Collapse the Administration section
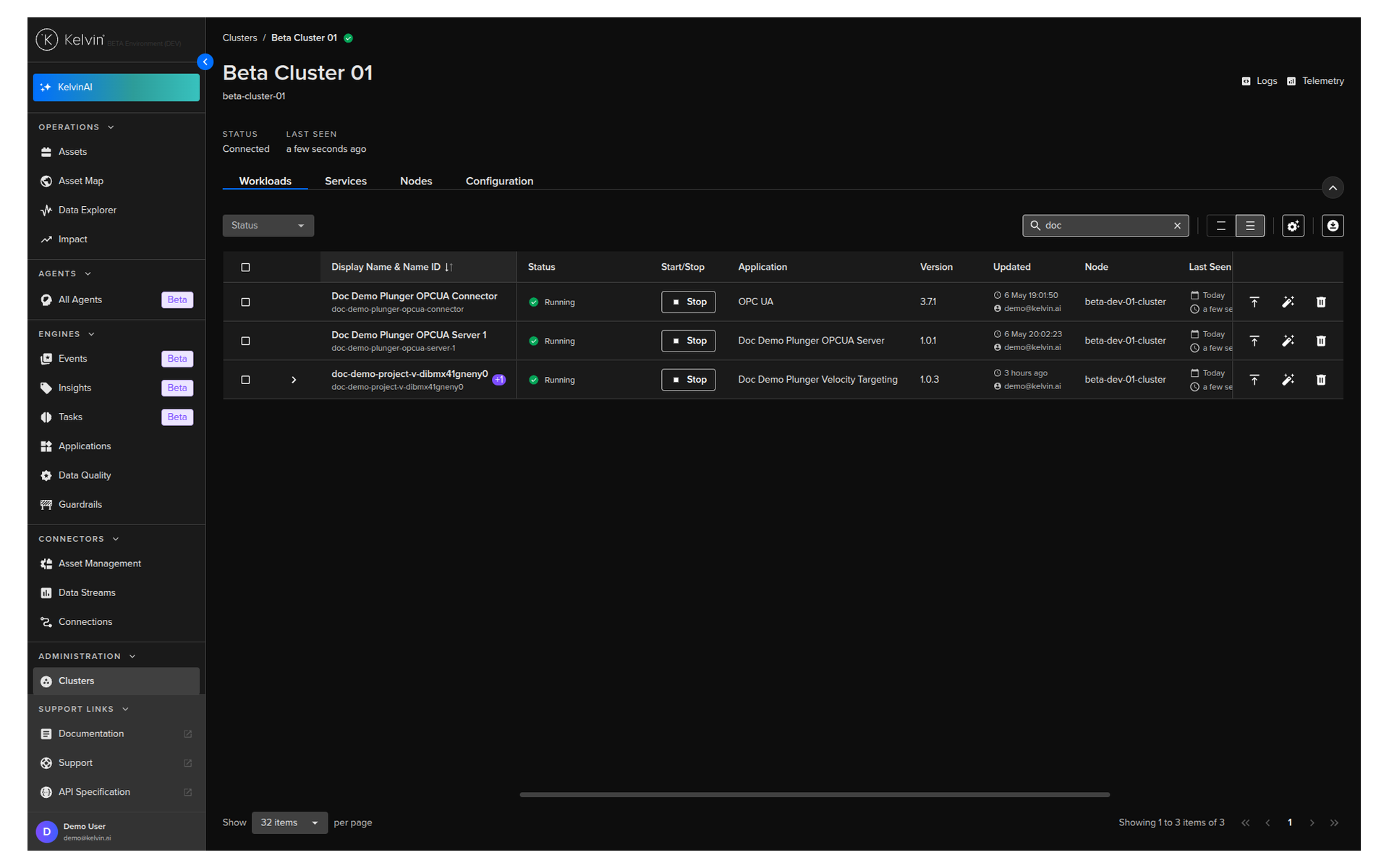Screen dimensions: 1389x868 pyautogui.click(x=132, y=656)
